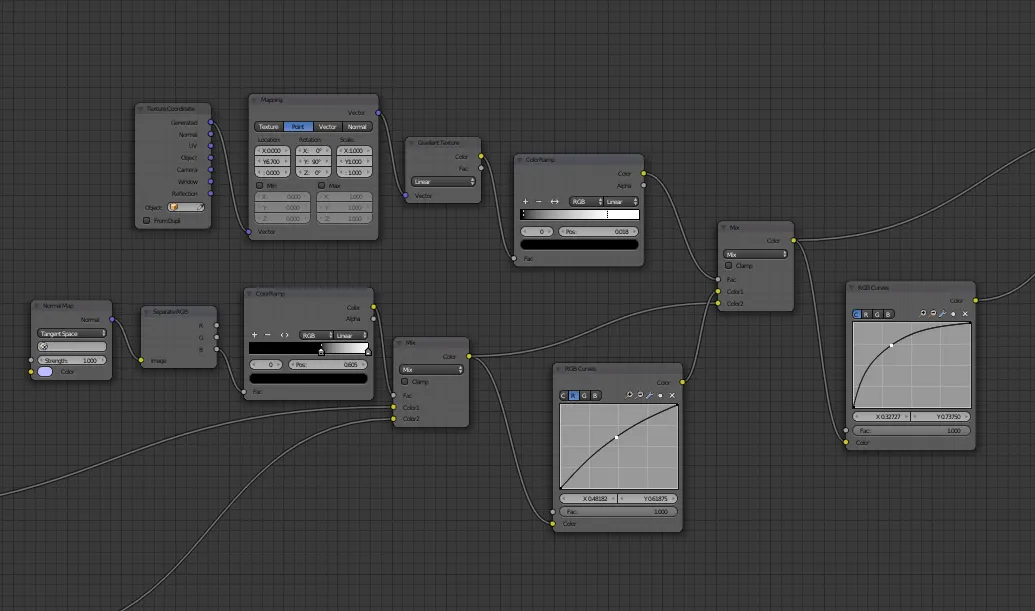
Task: Select Texture type in Mapping node
Action: click(x=269, y=127)
